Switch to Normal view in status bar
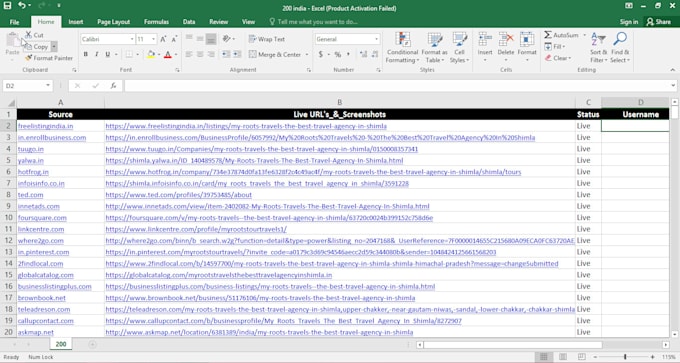The height and width of the screenshot is (363, 680). (x=543, y=357)
